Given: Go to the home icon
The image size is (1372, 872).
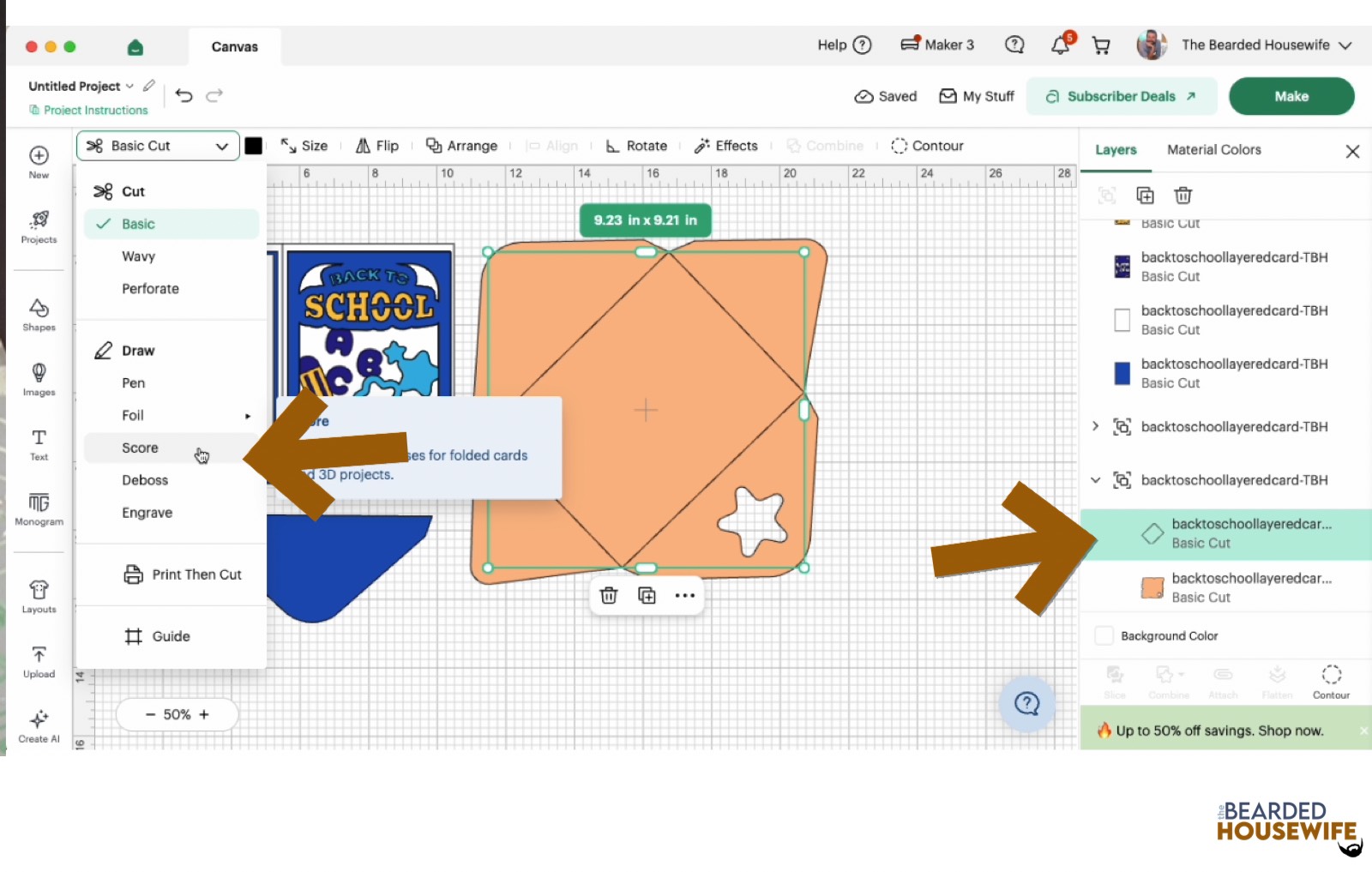Looking at the screenshot, I should point(135,46).
